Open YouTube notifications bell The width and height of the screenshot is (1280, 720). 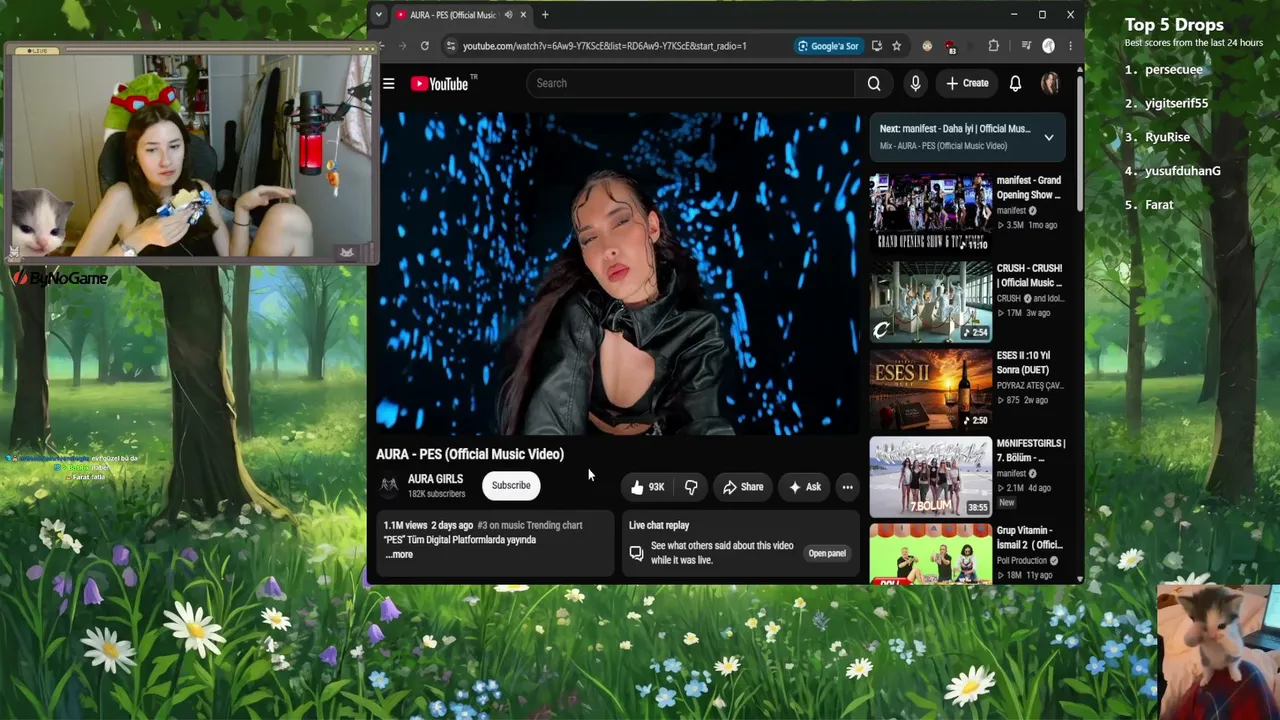pyautogui.click(x=1015, y=84)
